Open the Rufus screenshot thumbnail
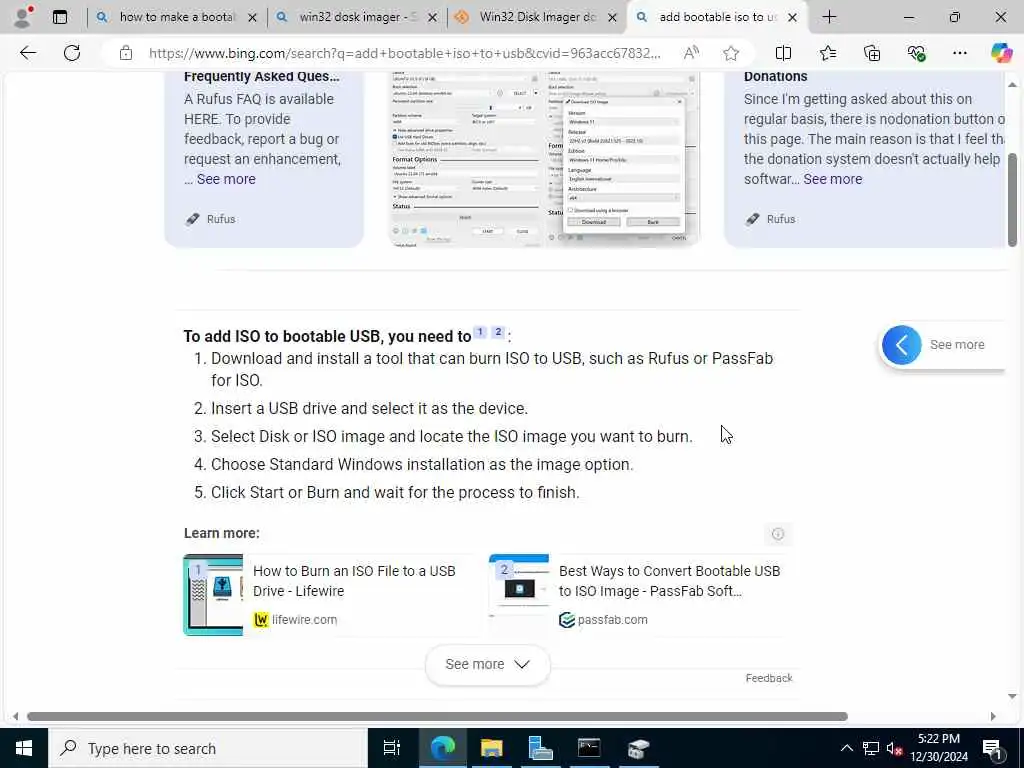Viewport: 1024px width, 768px height. pyautogui.click(x=544, y=159)
